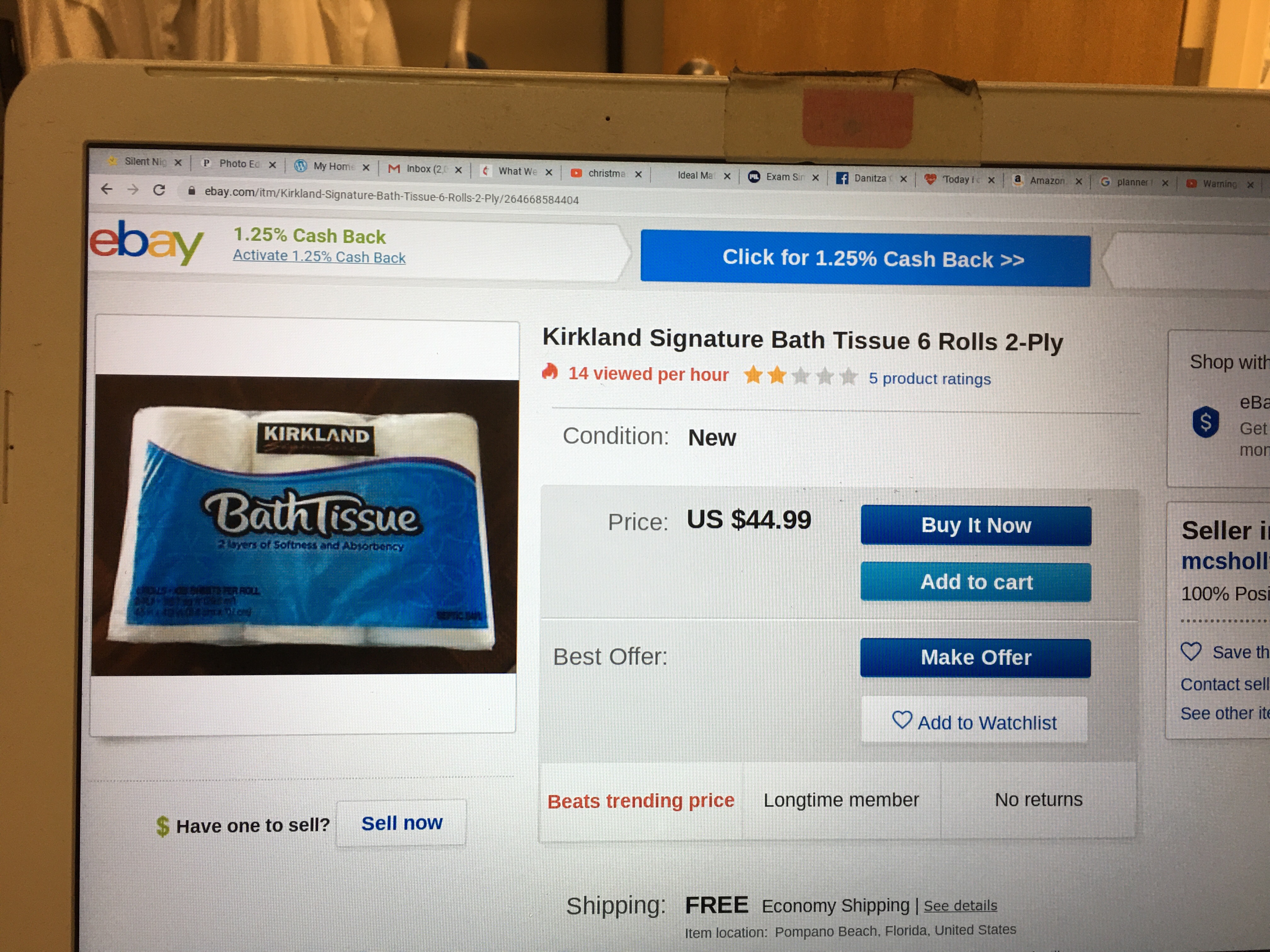The image size is (1270, 952).
Task: Click the Sell now button
Action: point(401,823)
